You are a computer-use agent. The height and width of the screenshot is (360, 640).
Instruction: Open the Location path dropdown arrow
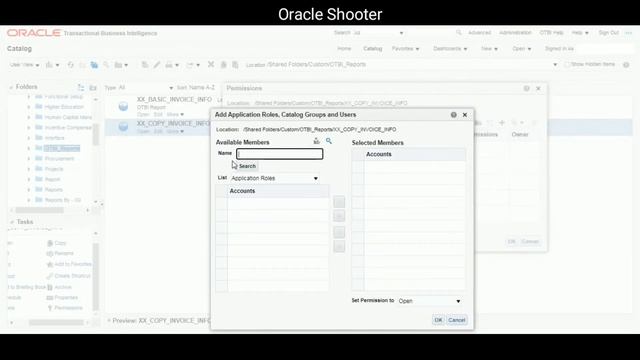[x=555, y=64]
